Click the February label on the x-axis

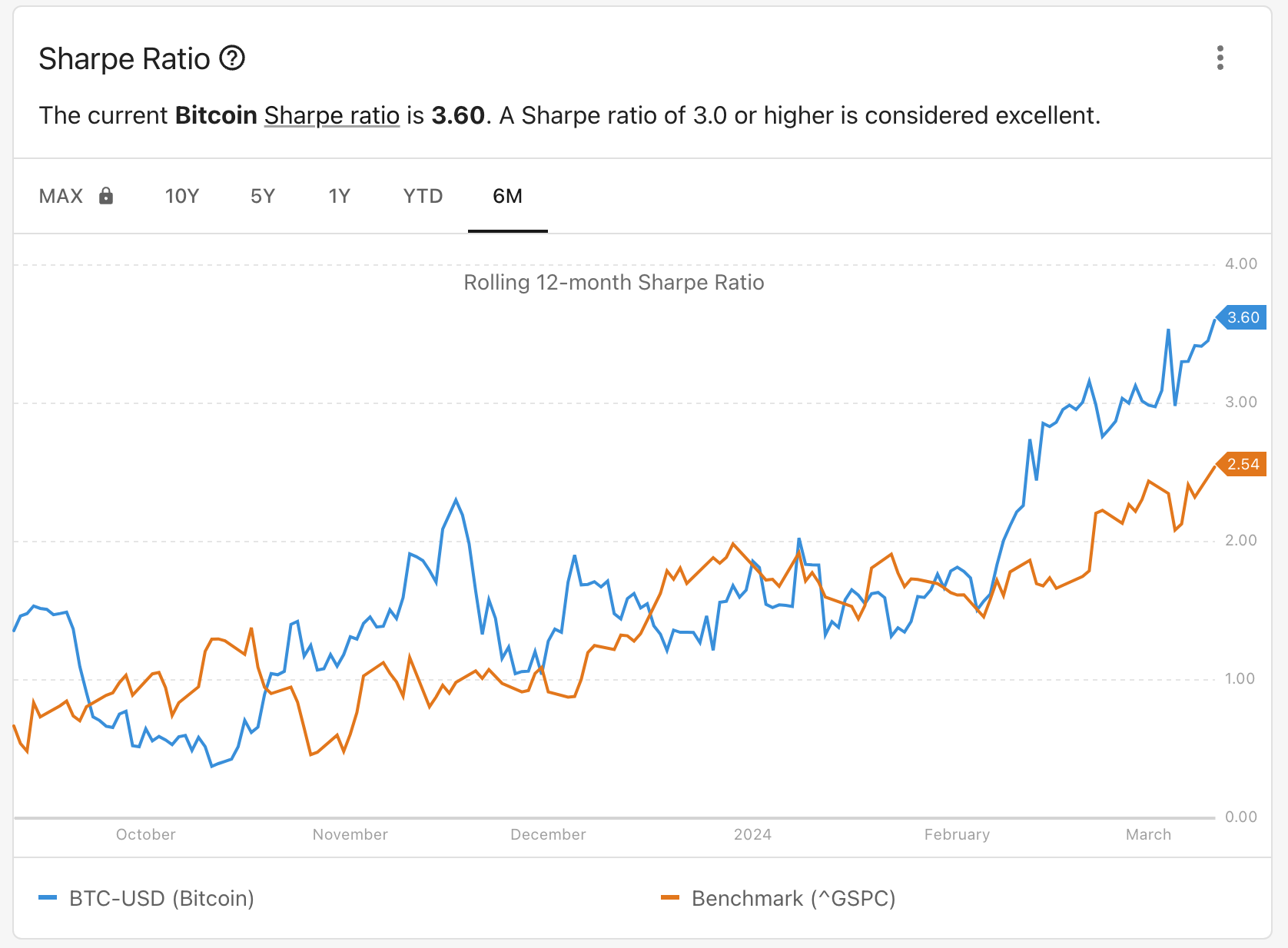957,834
